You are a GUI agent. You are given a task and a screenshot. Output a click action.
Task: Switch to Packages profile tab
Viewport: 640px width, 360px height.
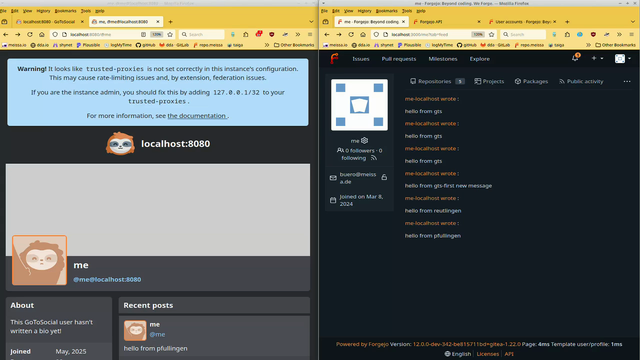[531, 81]
